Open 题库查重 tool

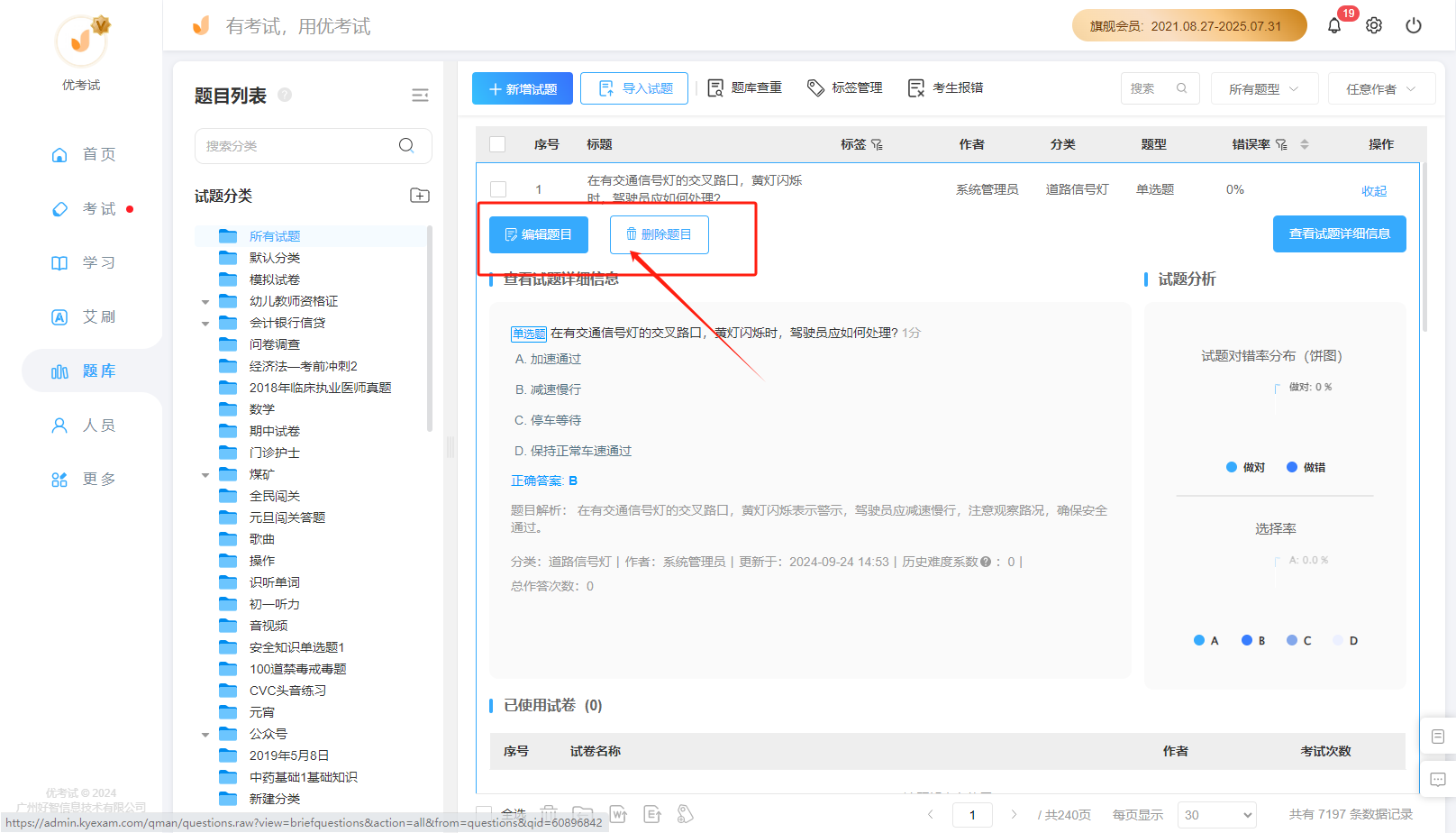click(x=745, y=87)
